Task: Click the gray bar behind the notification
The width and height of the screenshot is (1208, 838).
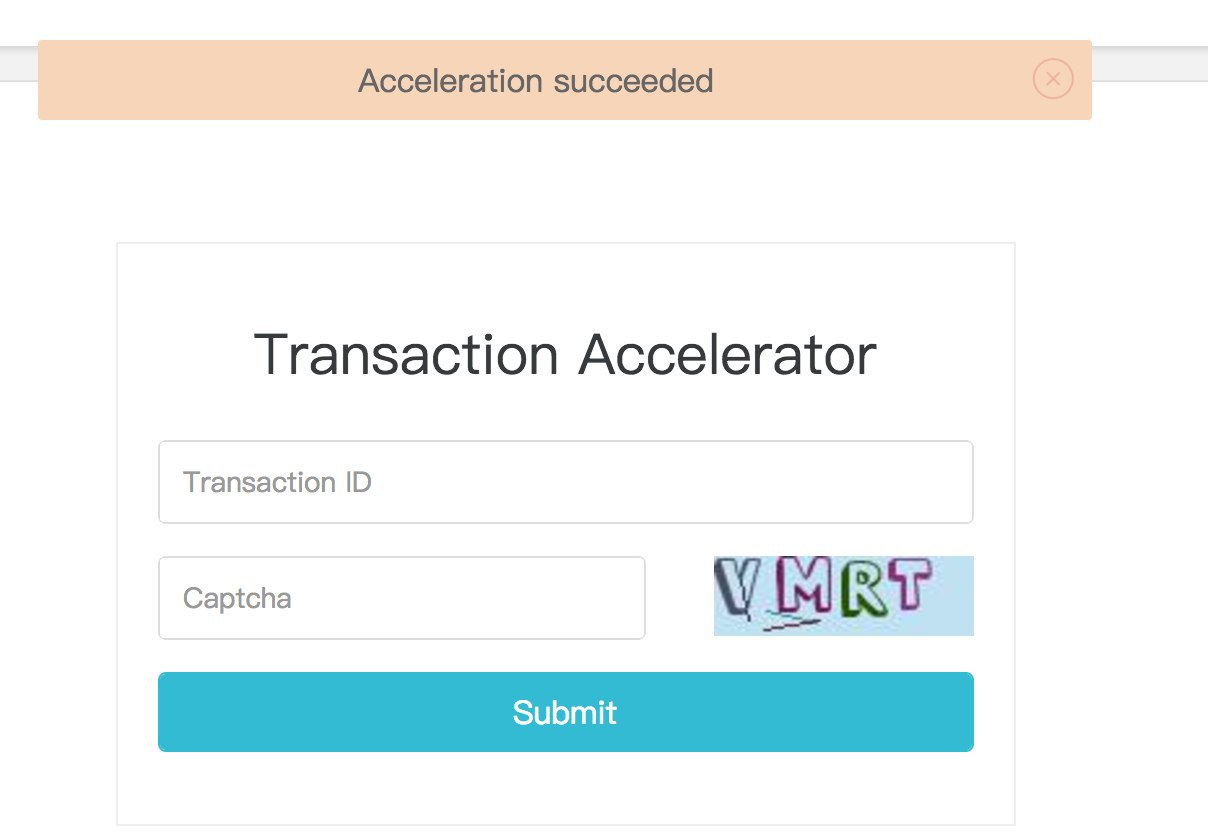Action: coord(1150,64)
